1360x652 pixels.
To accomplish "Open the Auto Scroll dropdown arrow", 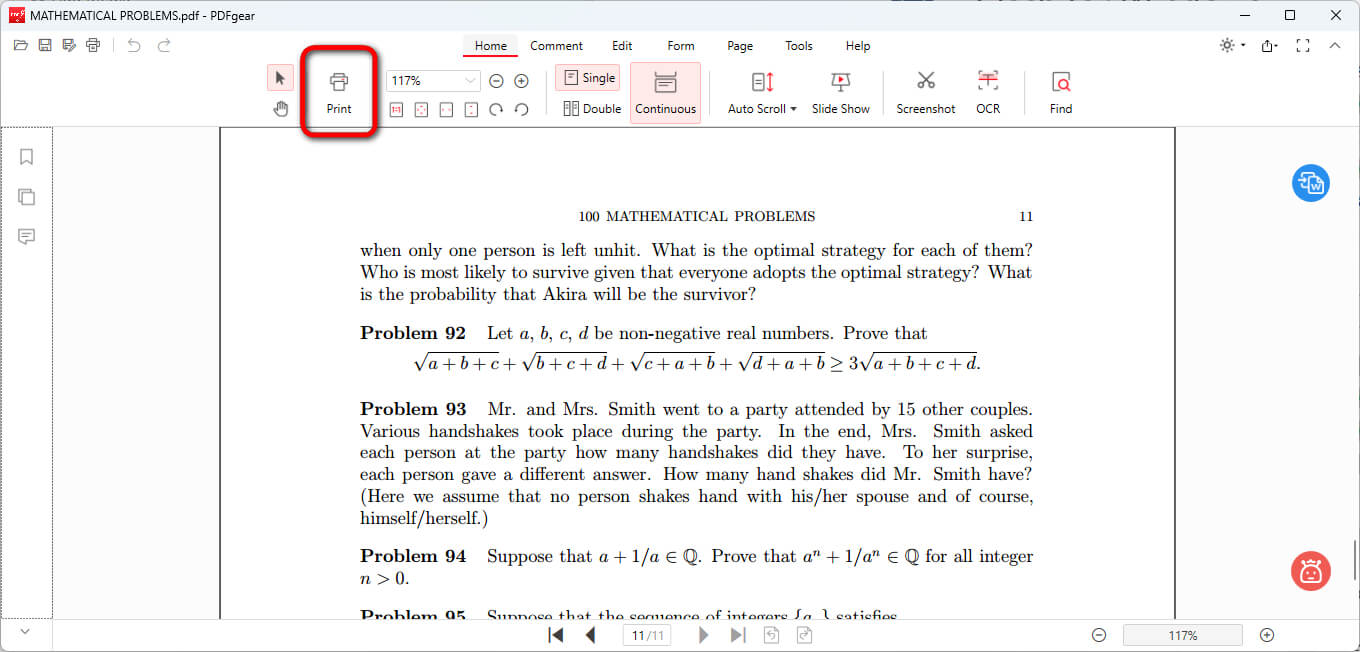I will 793,109.
